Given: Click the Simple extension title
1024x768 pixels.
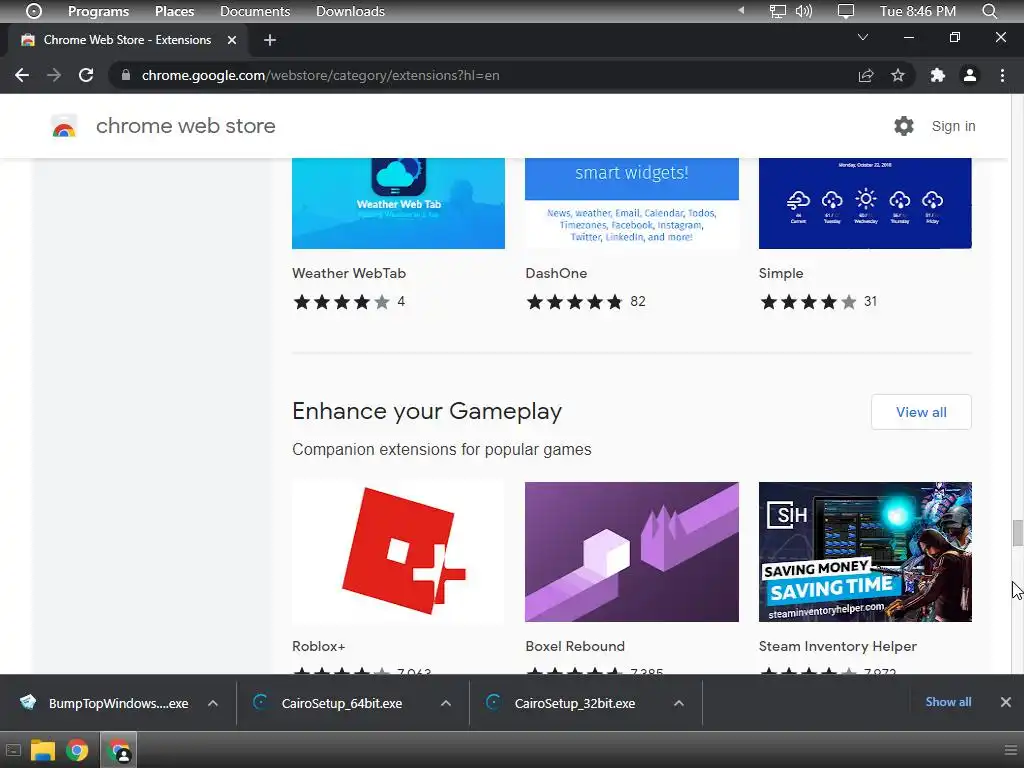Looking at the screenshot, I should tap(780, 274).
